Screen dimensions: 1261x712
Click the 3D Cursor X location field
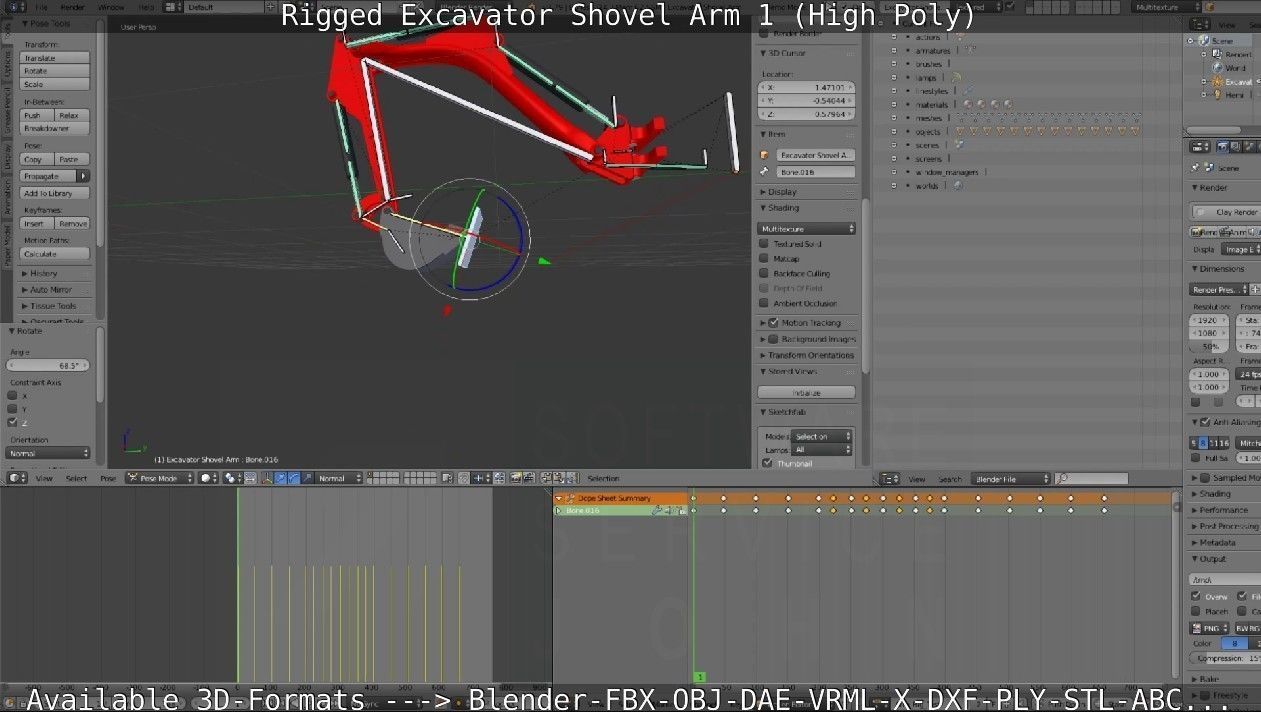[x=806, y=87]
